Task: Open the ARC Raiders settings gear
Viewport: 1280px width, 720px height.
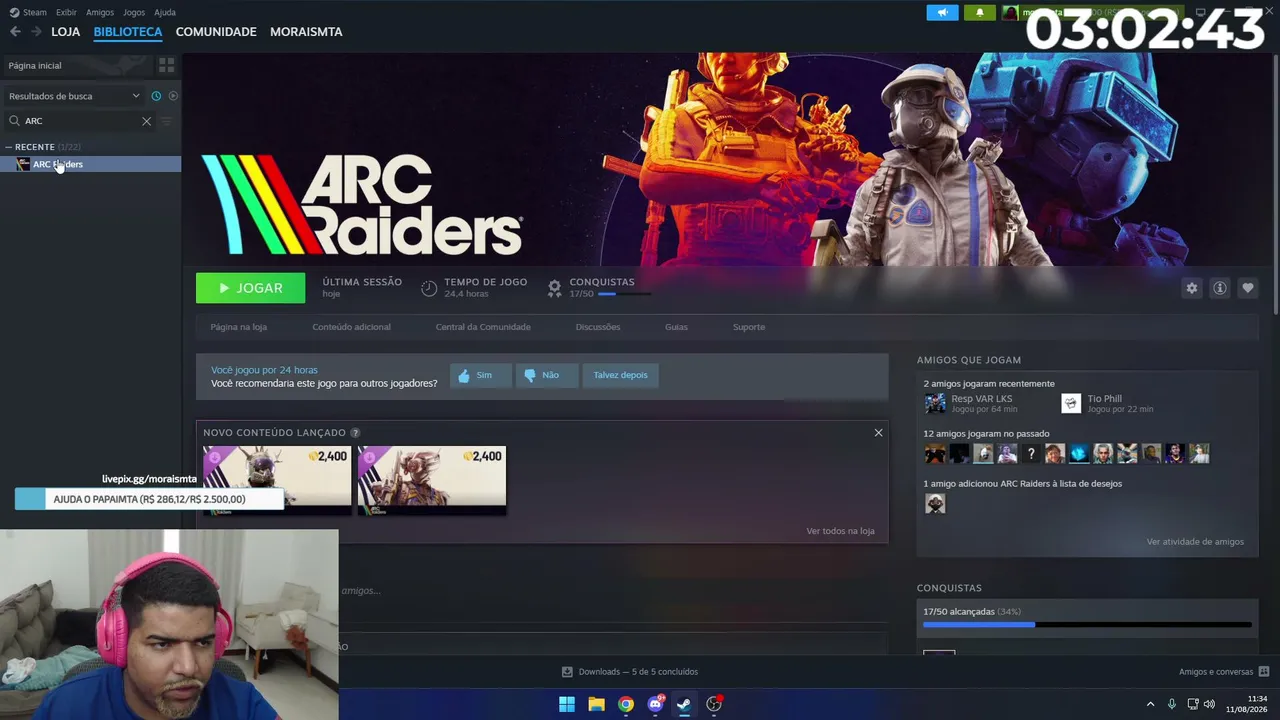Action: 1191,288
